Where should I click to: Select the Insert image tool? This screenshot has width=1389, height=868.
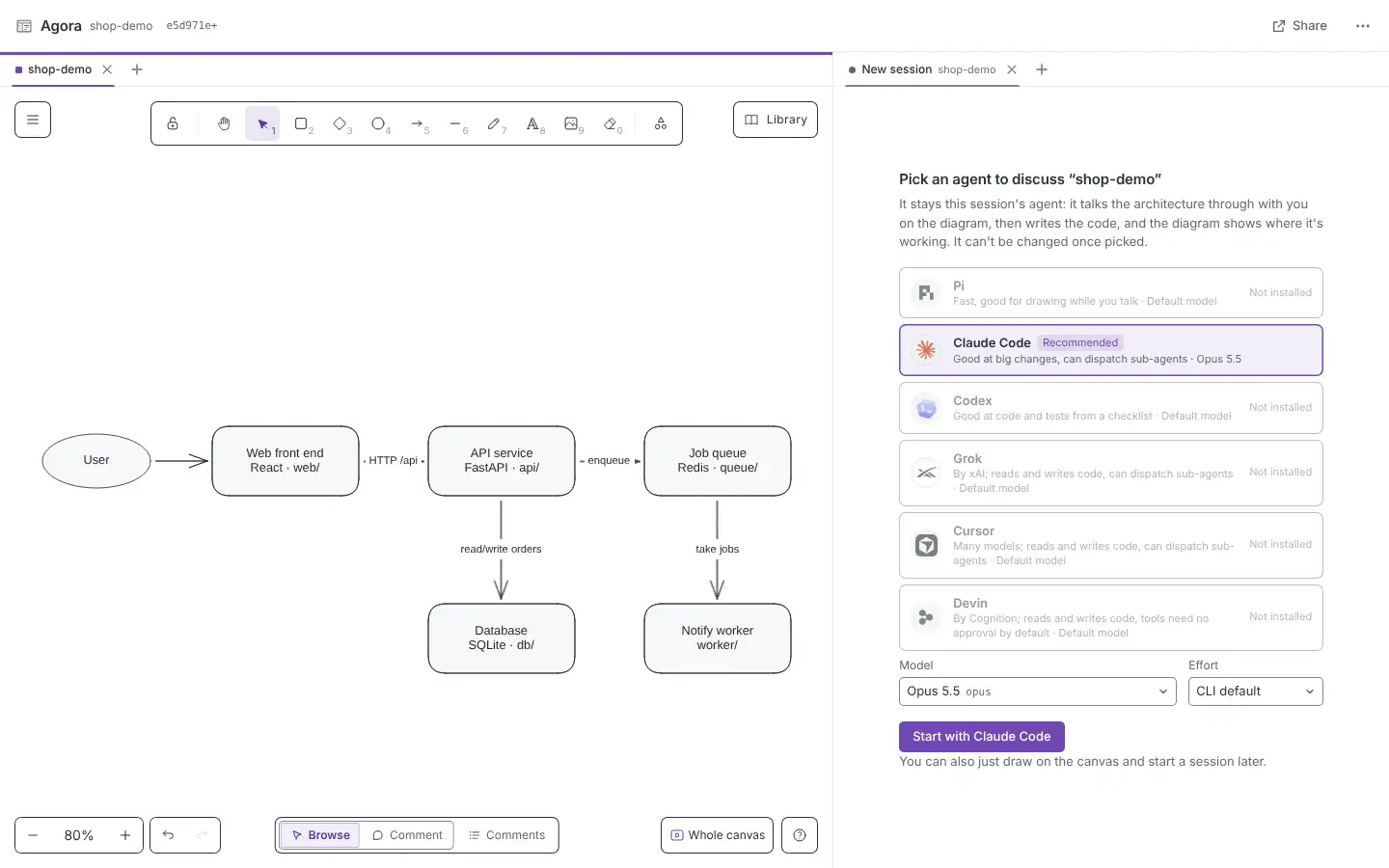571,123
